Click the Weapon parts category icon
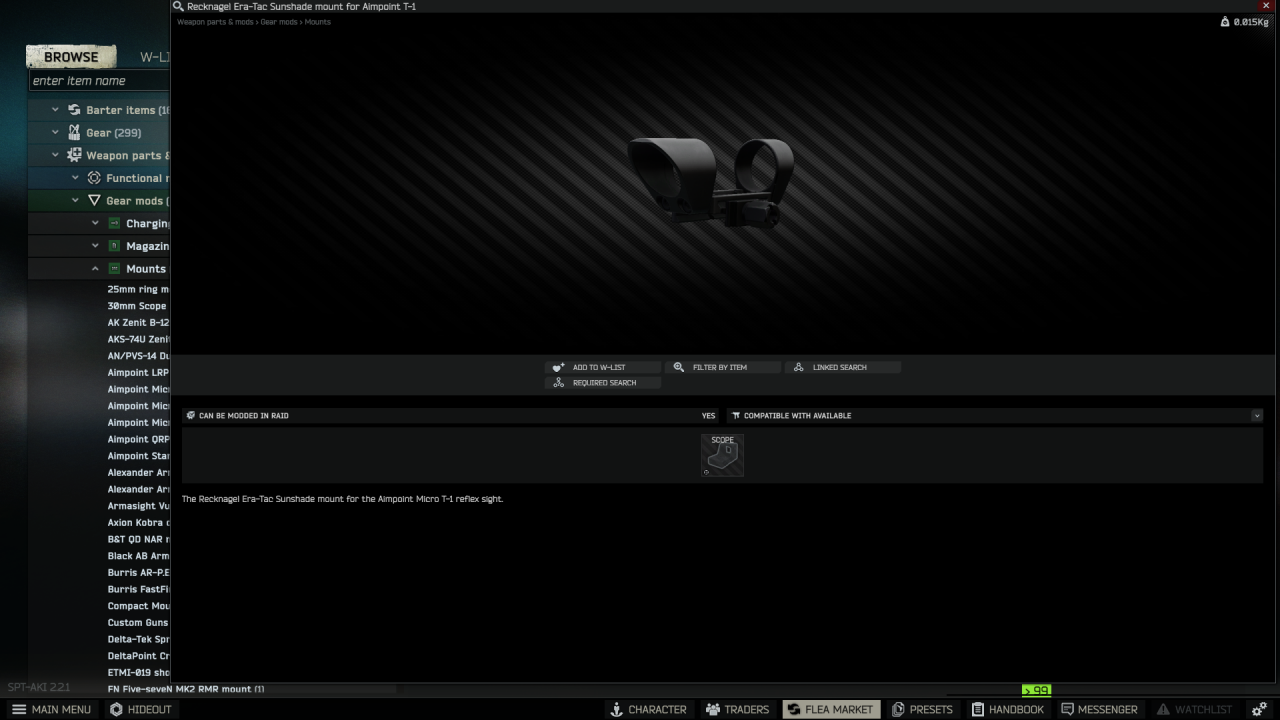The width and height of the screenshot is (1280, 720). tap(74, 155)
